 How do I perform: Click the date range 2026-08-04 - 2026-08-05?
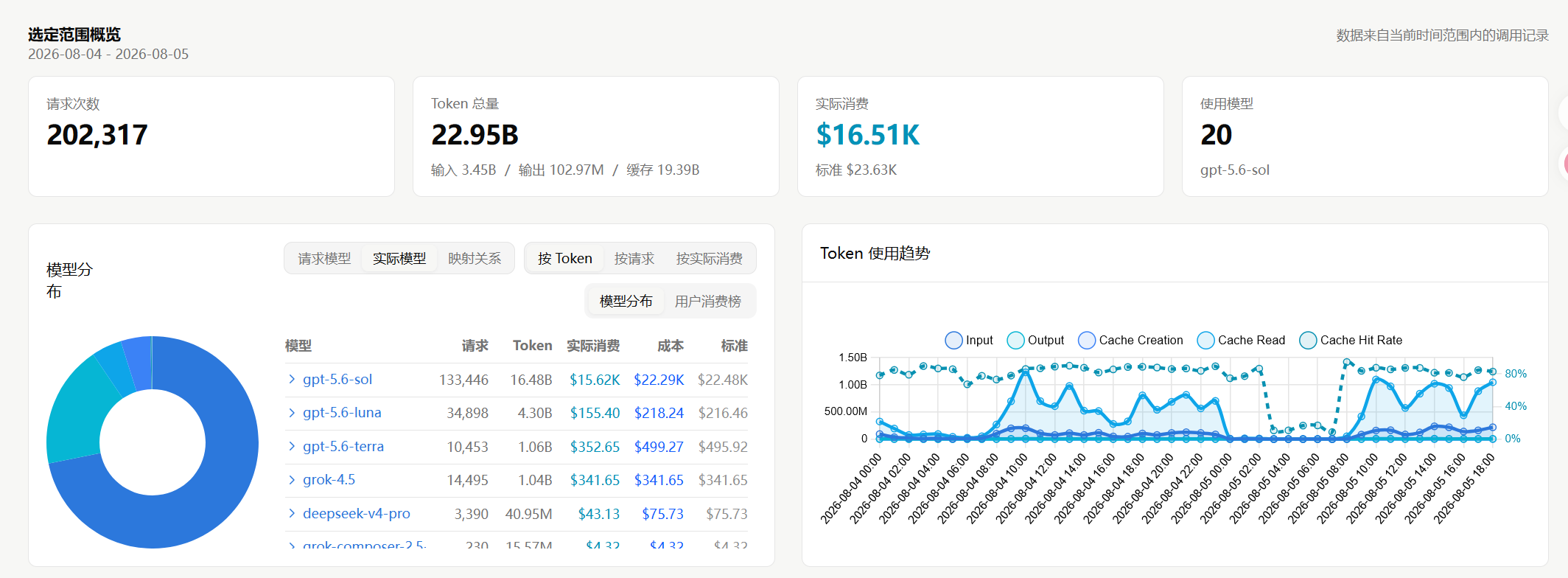point(108,54)
